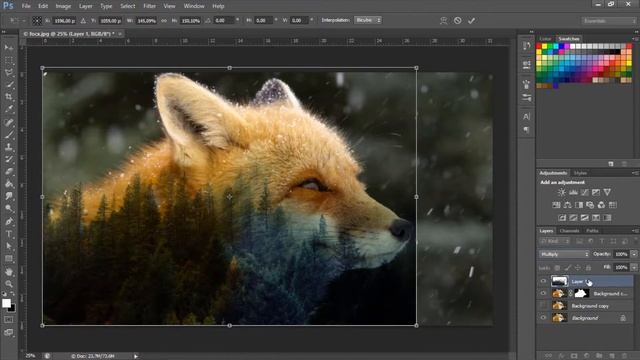640x360 pixels.
Task: Select the Type tool
Action: click(x=9, y=234)
